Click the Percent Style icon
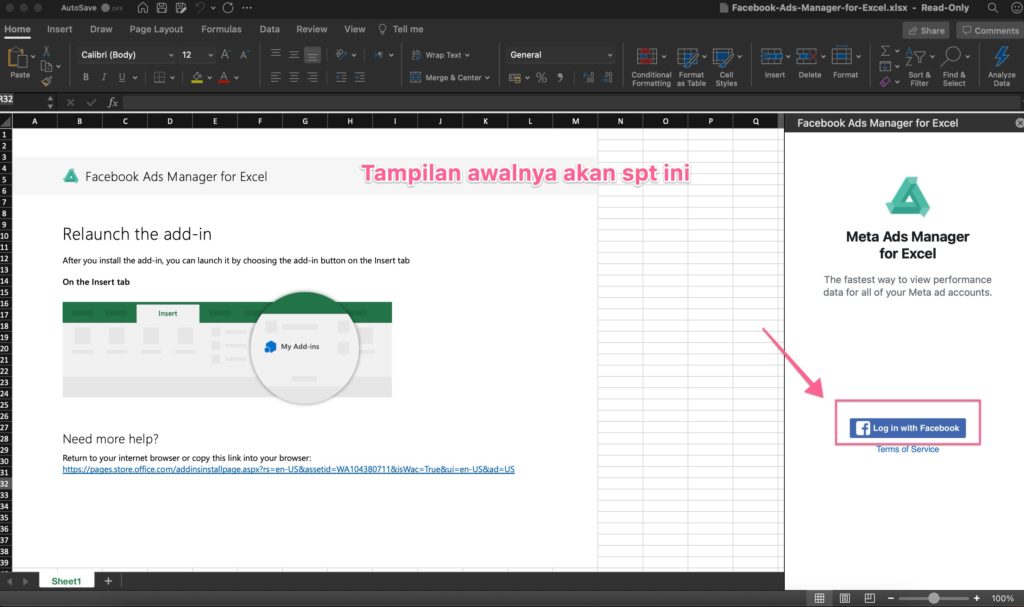The image size is (1024, 607). tap(541, 77)
